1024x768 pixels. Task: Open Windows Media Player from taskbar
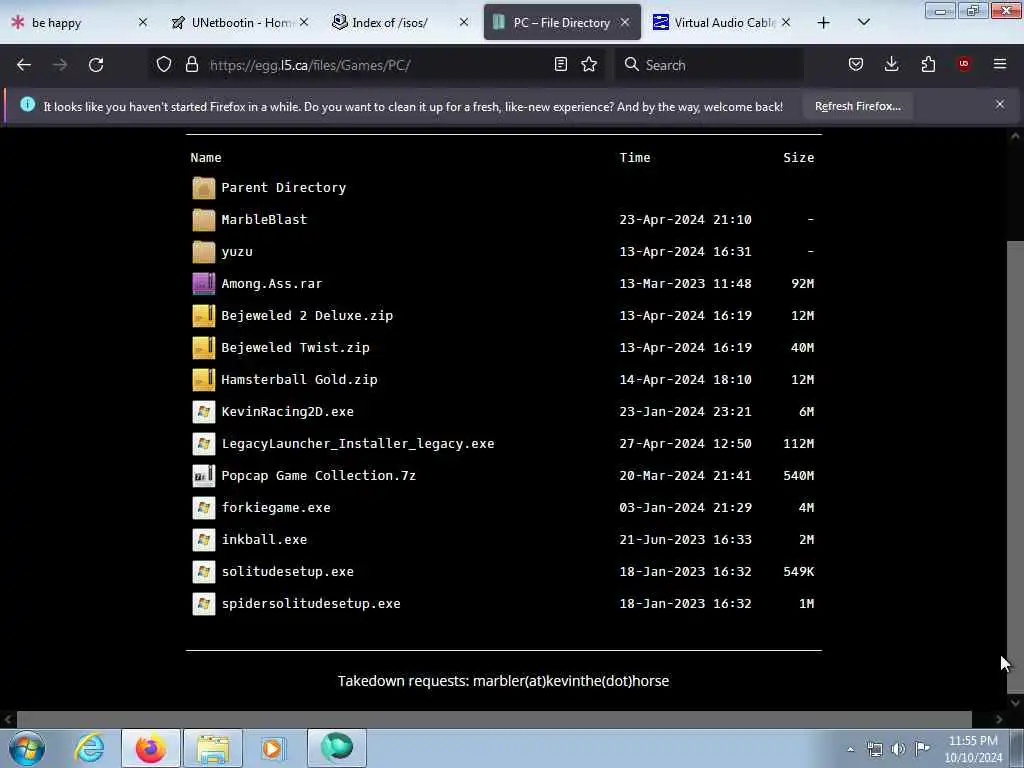tap(272, 748)
